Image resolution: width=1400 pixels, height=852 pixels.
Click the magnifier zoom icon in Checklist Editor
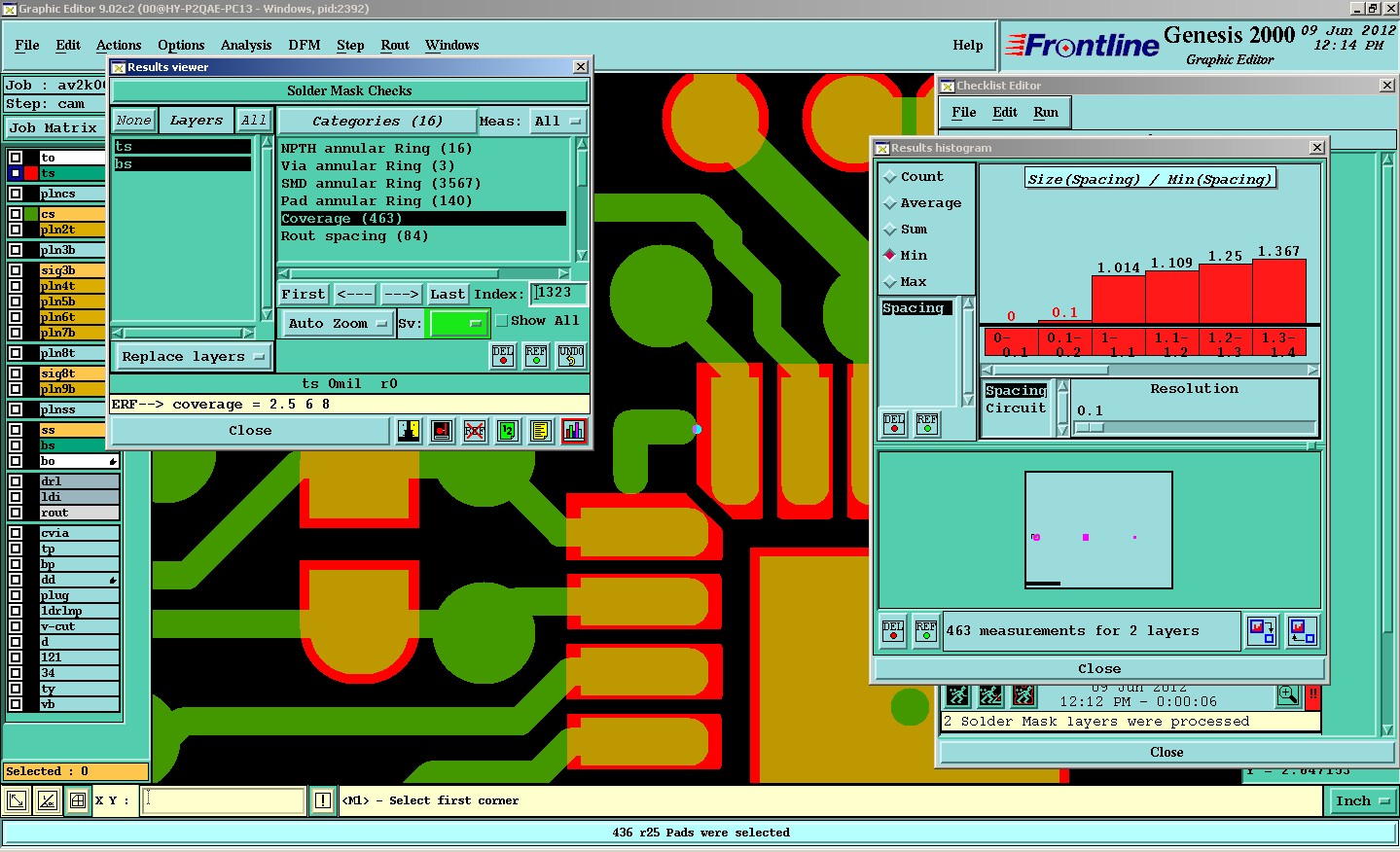pyautogui.click(x=1288, y=695)
